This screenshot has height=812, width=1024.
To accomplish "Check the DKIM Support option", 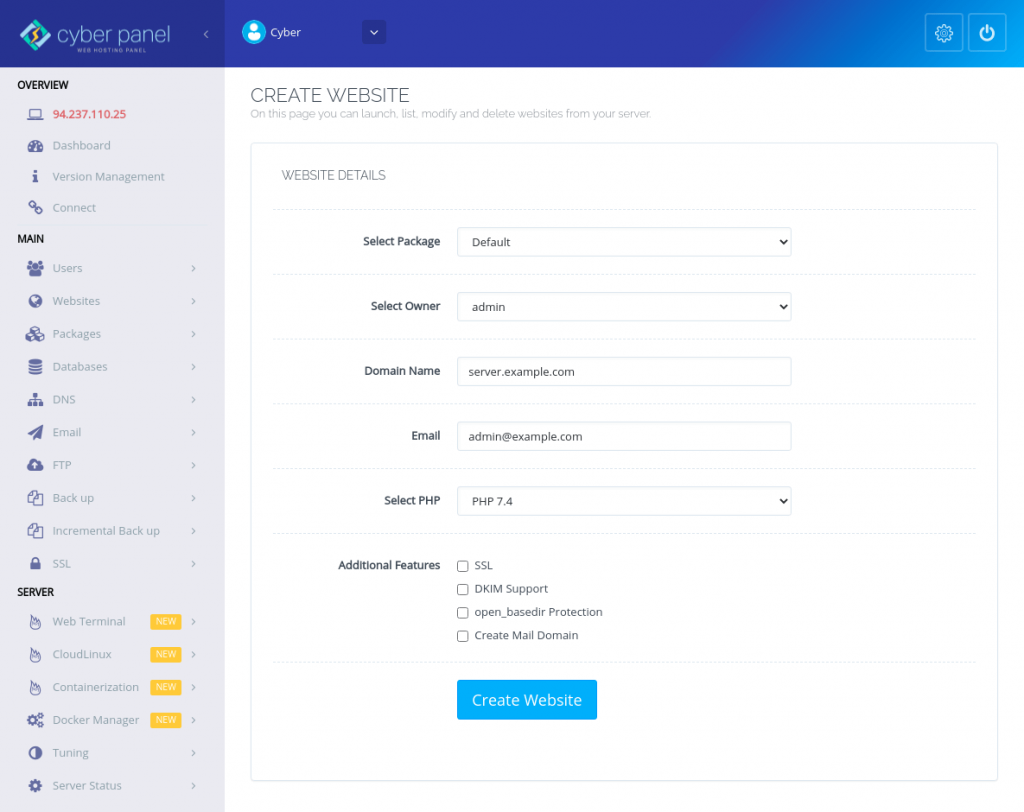I will (x=462, y=589).
